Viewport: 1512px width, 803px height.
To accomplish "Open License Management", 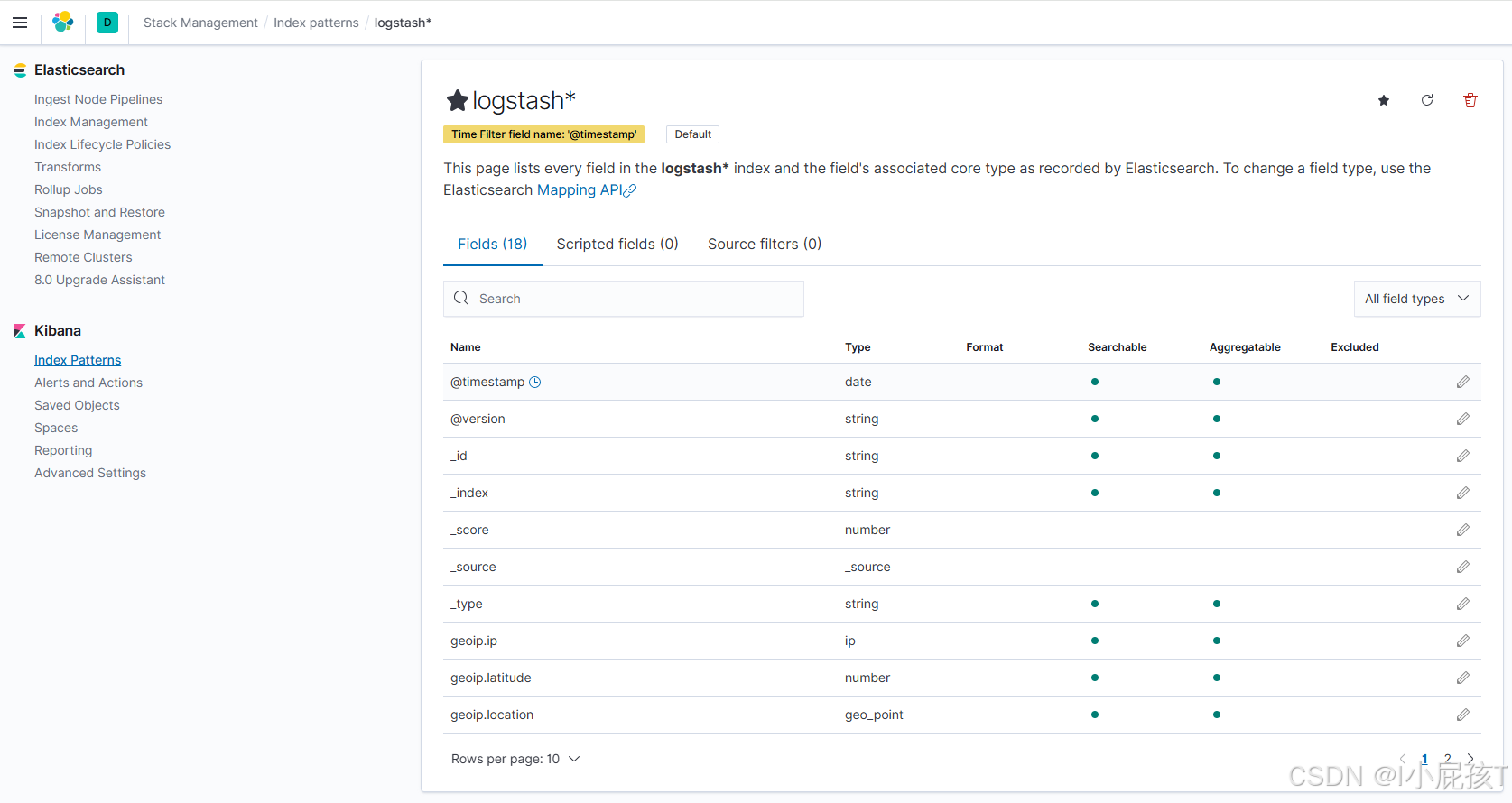I will pyautogui.click(x=97, y=235).
